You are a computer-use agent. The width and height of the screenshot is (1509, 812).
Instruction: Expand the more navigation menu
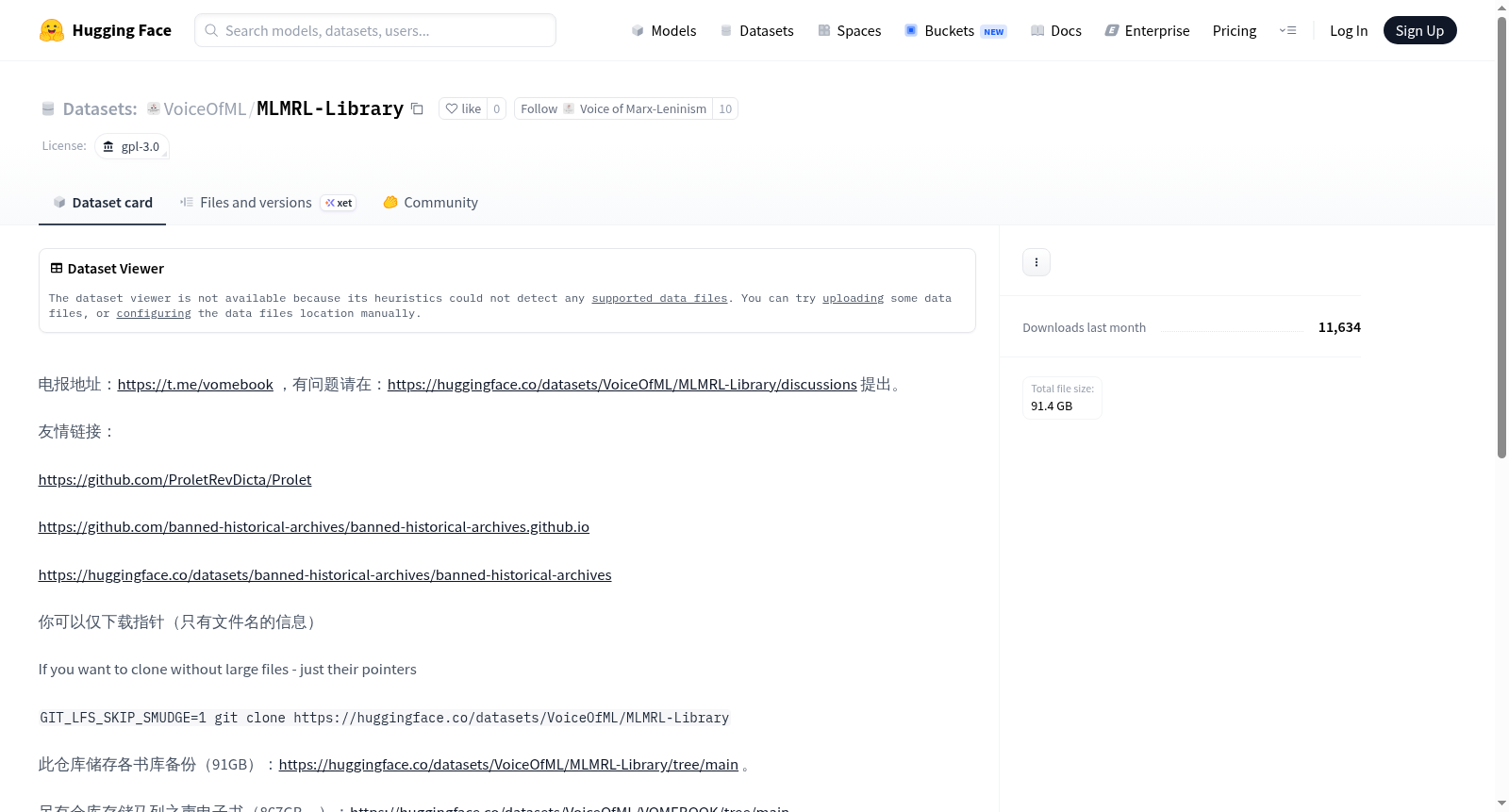[1287, 30]
